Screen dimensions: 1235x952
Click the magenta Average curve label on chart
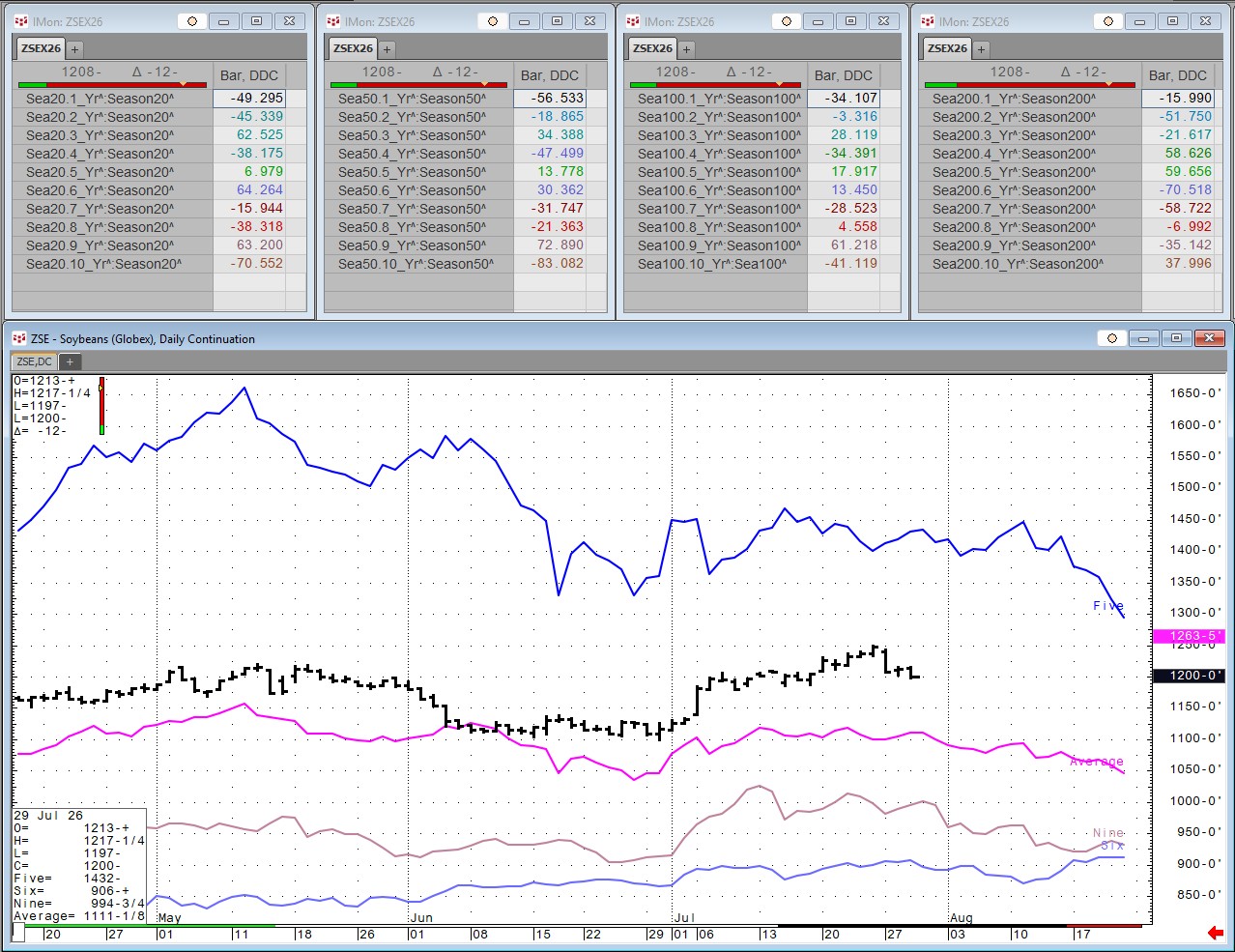point(1097,762)
